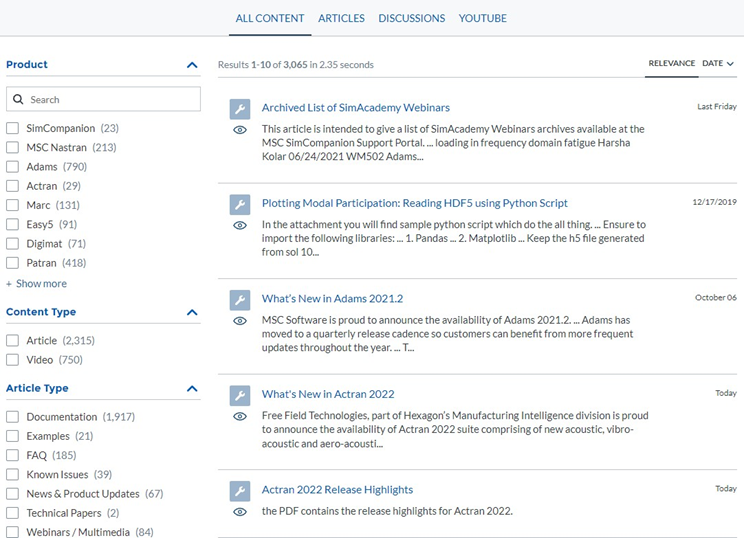744x538 pixels.
Task: Click wrench icon beside What's New in Adams 2021.2
Action: (x=239, y=300)
